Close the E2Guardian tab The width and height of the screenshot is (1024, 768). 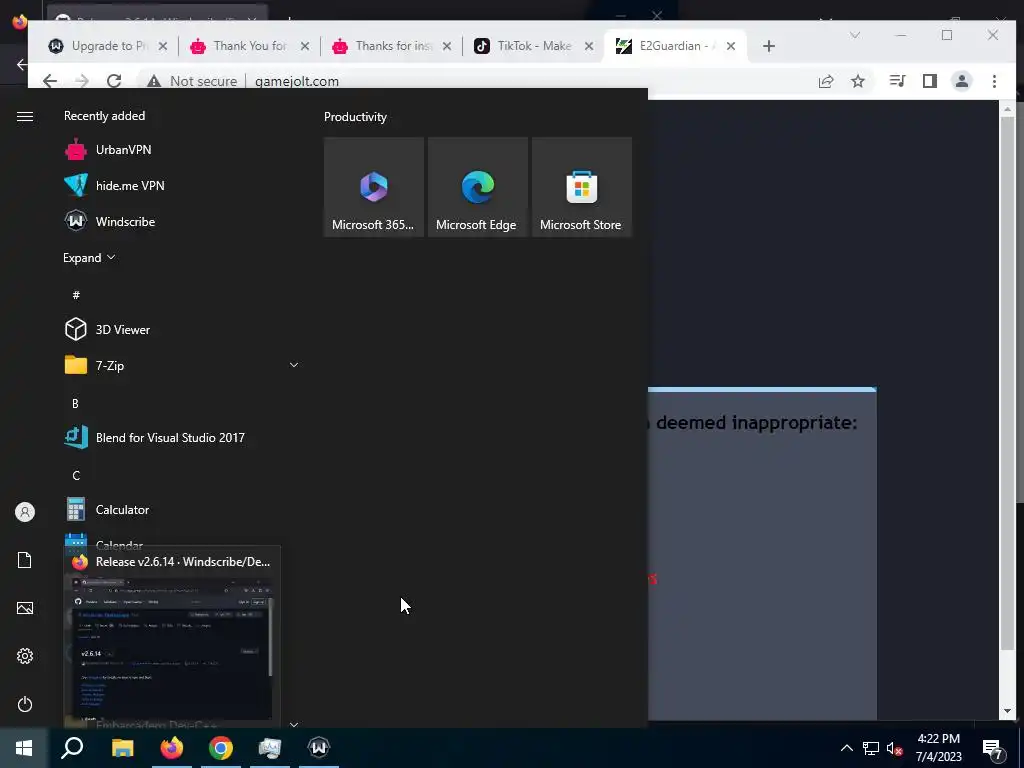(731, 46)
